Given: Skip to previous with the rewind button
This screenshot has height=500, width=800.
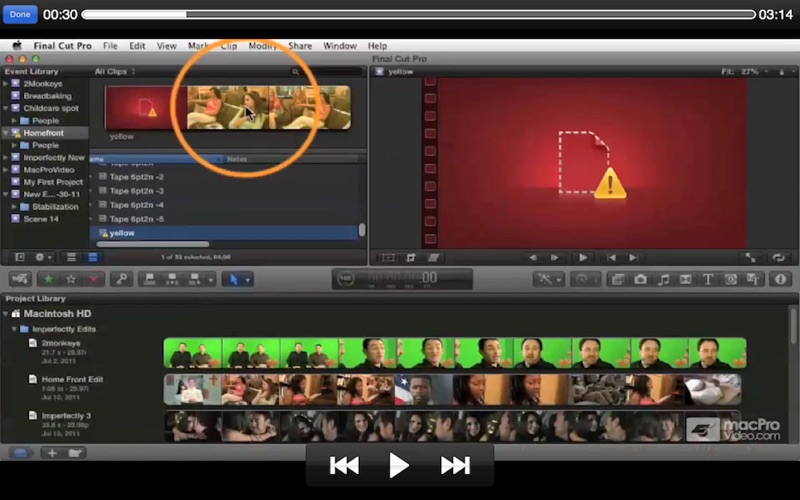Looking at the screenshot, I should tap(344, 465).
